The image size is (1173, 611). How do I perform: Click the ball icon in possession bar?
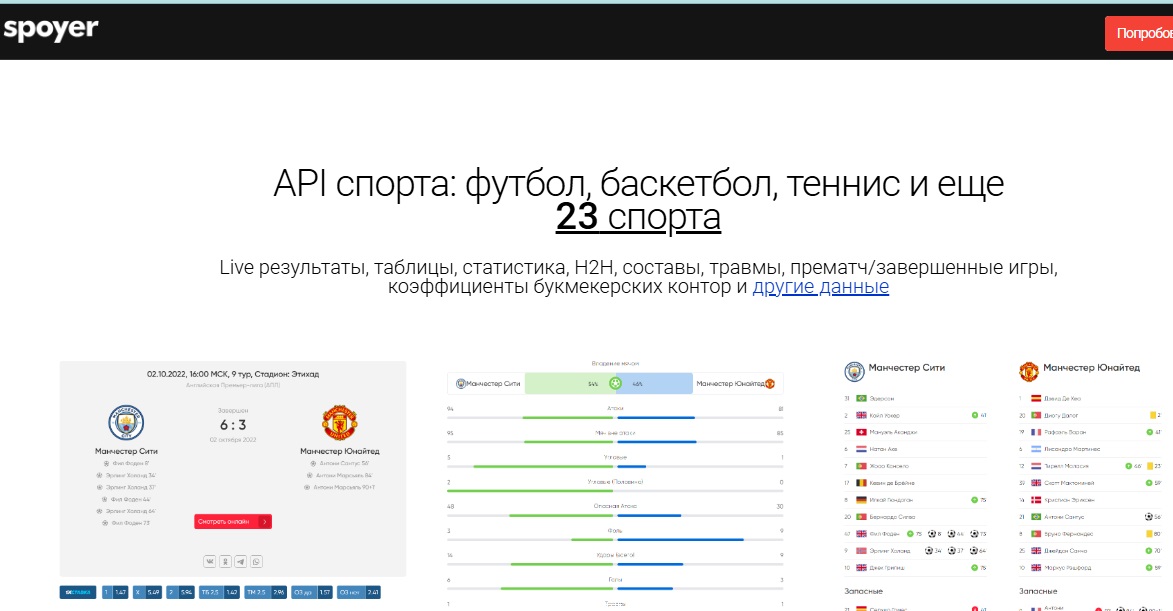coord(615,384)
